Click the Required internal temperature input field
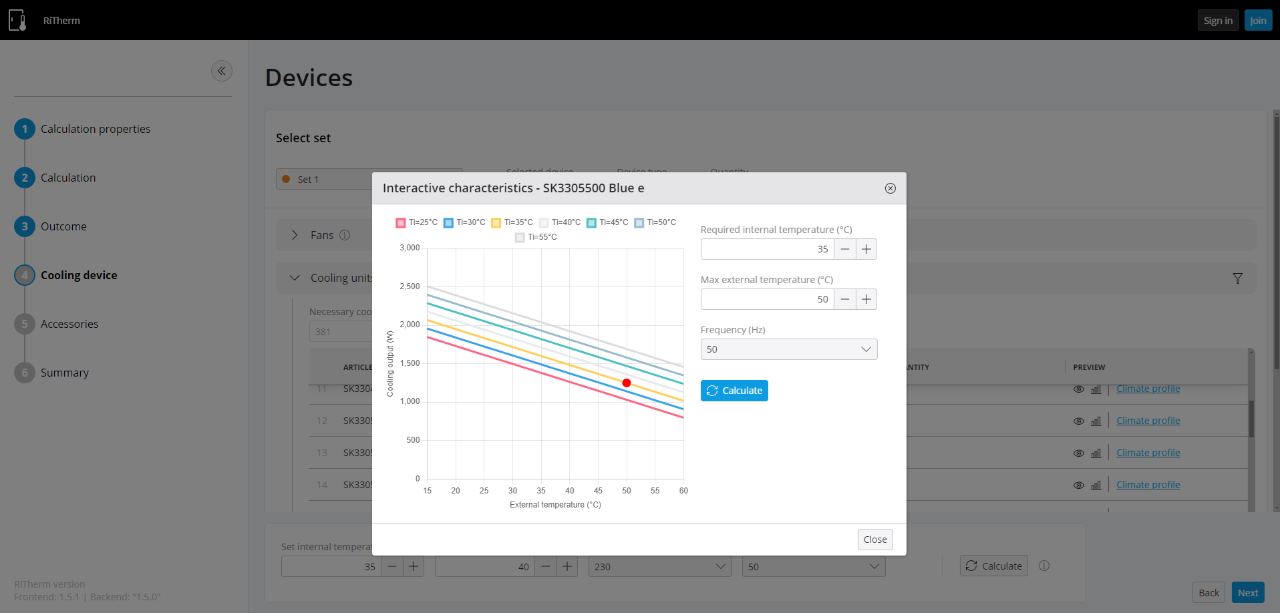 pos(767,249)
